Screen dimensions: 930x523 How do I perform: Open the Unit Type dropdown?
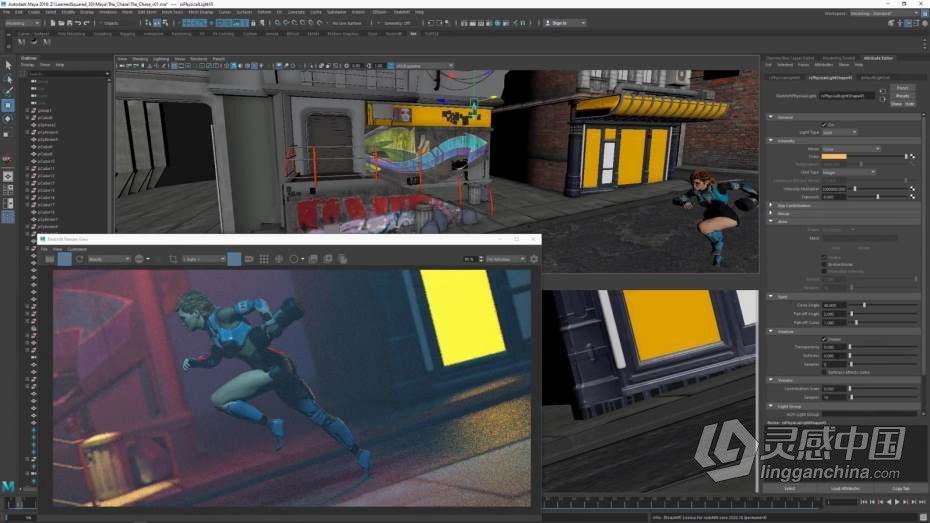[849, 173]
